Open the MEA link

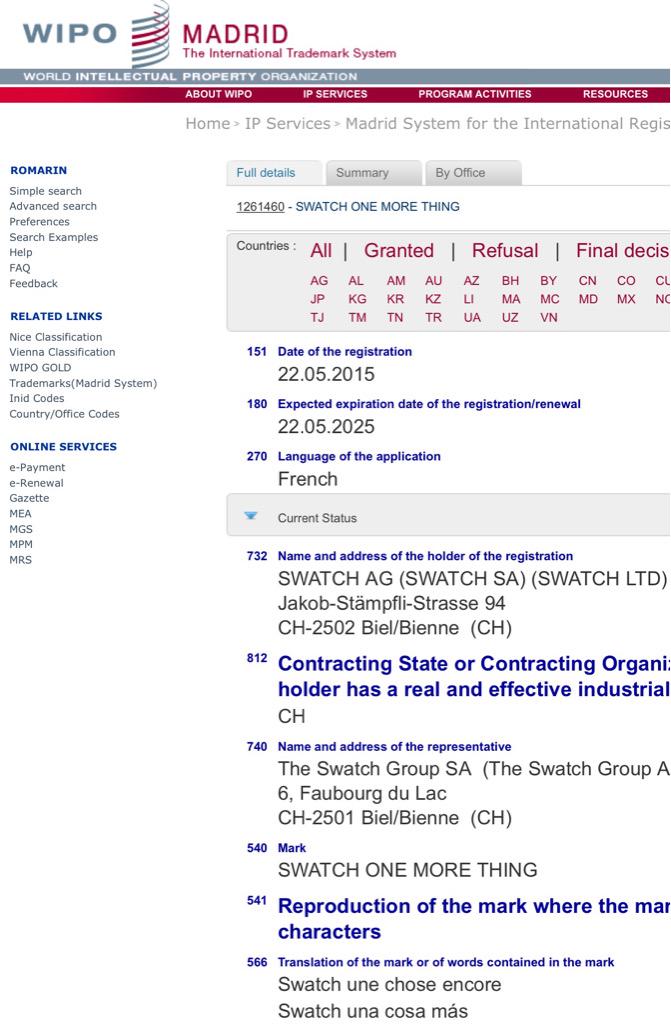point(20,515)
